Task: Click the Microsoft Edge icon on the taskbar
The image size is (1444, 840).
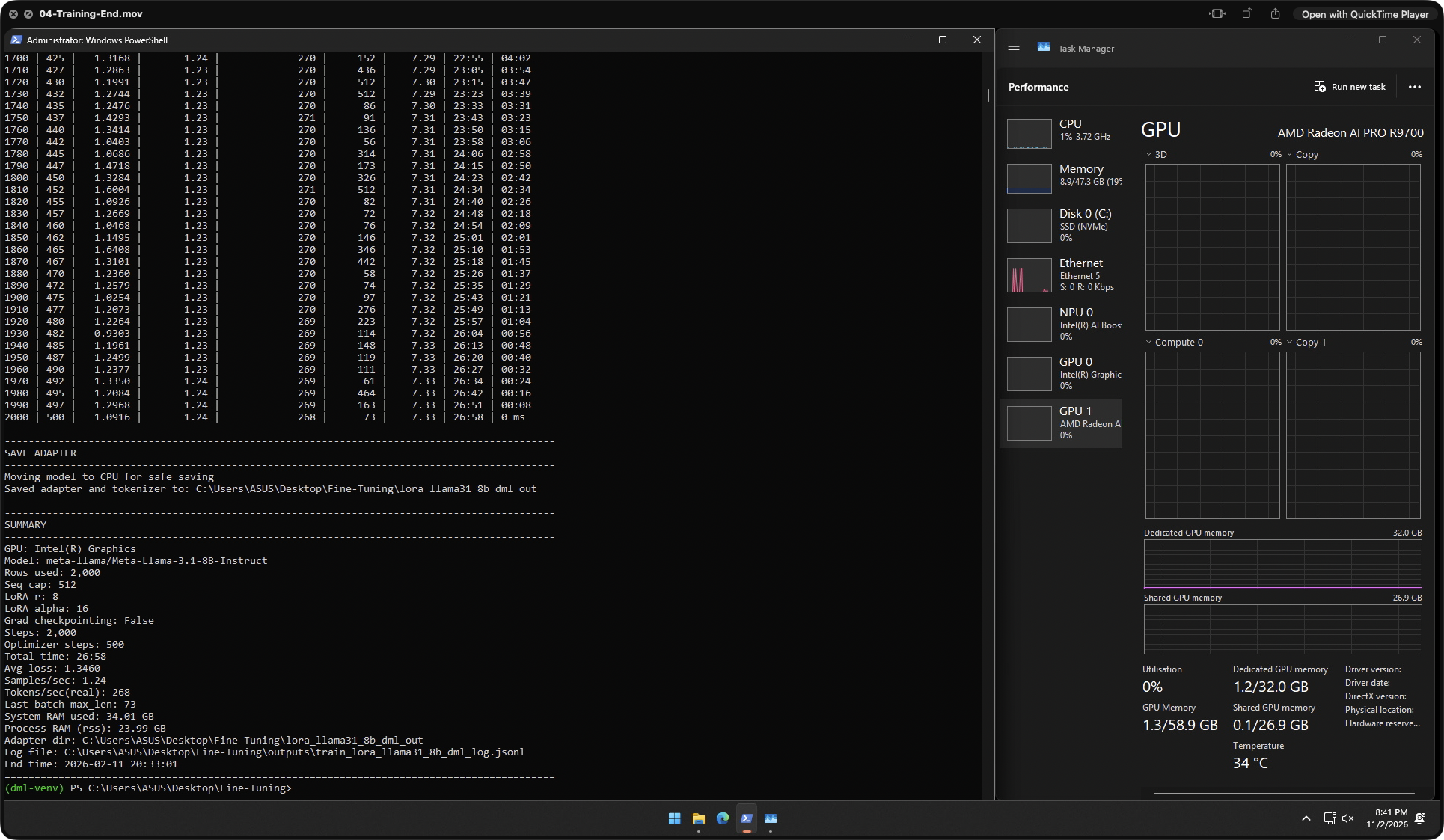Action: pyautogui.click(x=722, y=819)
